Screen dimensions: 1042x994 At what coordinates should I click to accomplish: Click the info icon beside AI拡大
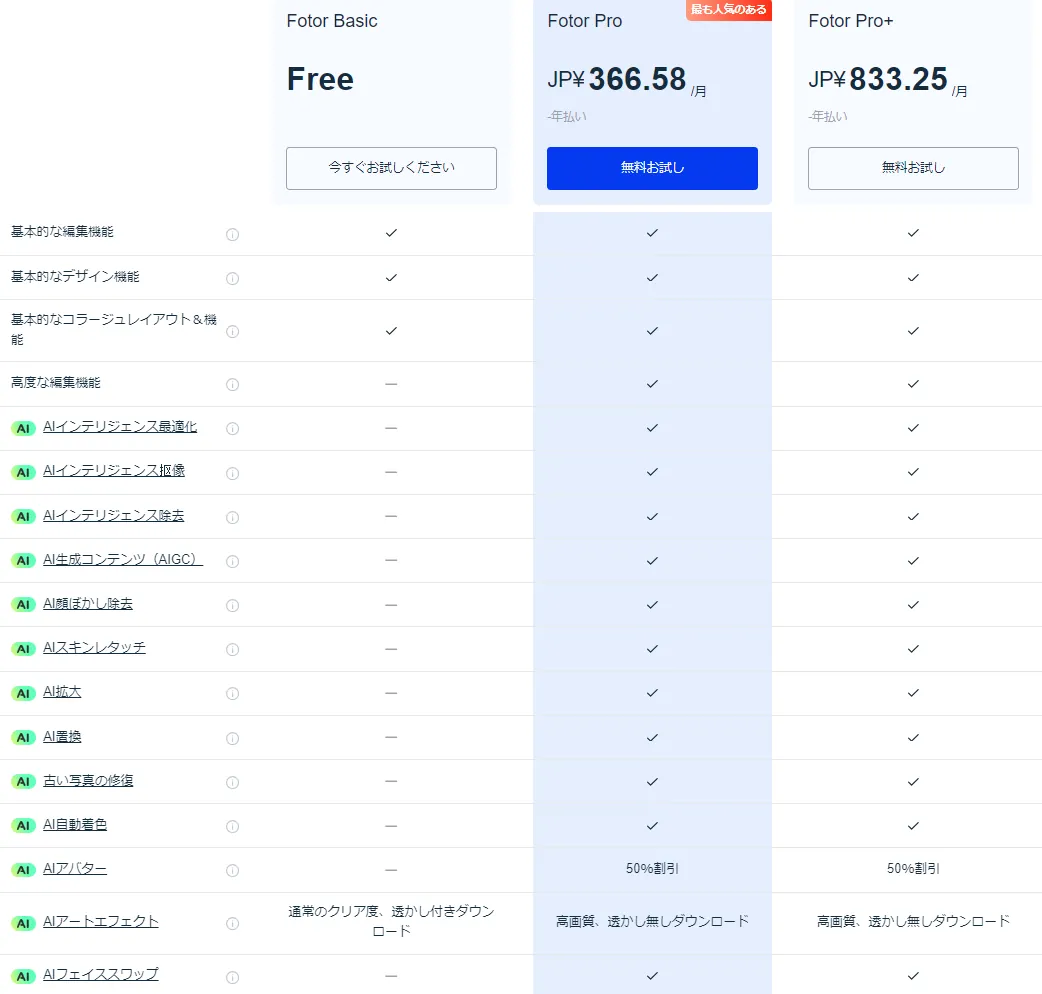point(233,694)
